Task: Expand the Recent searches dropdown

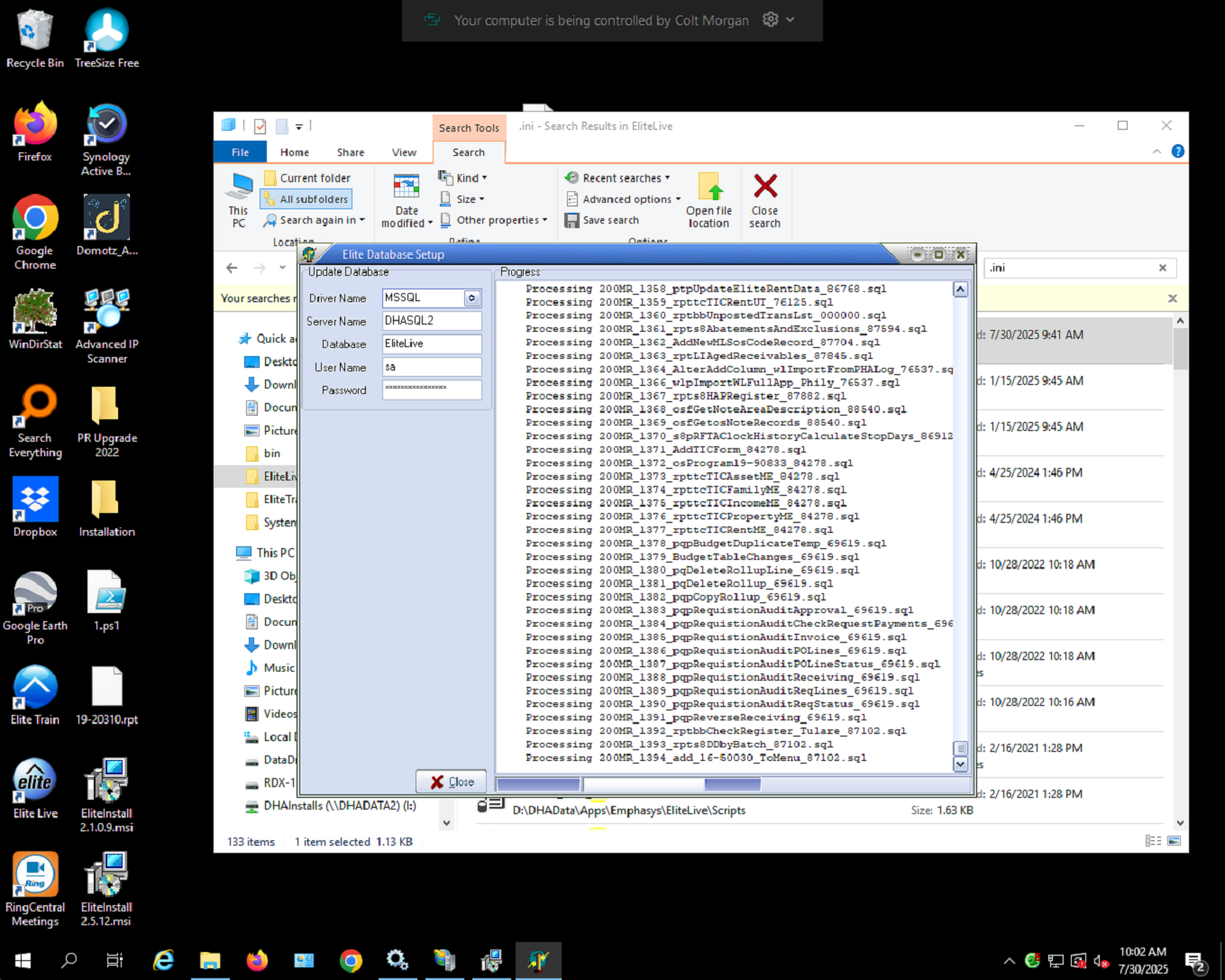Action: tap(617, 179)
